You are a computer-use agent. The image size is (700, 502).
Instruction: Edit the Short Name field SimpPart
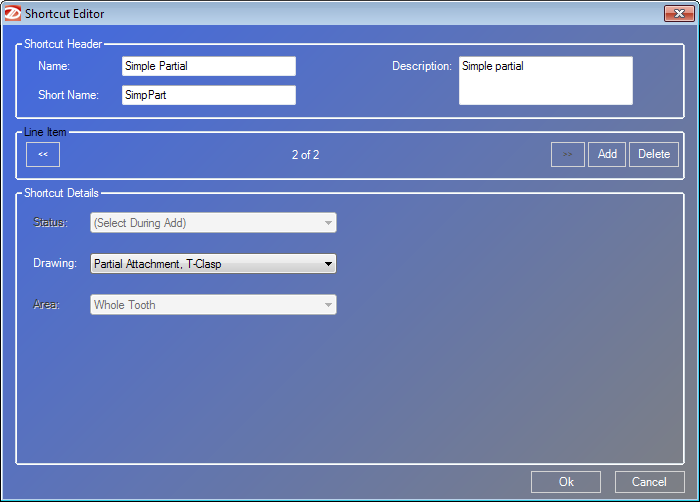point(208,95)
